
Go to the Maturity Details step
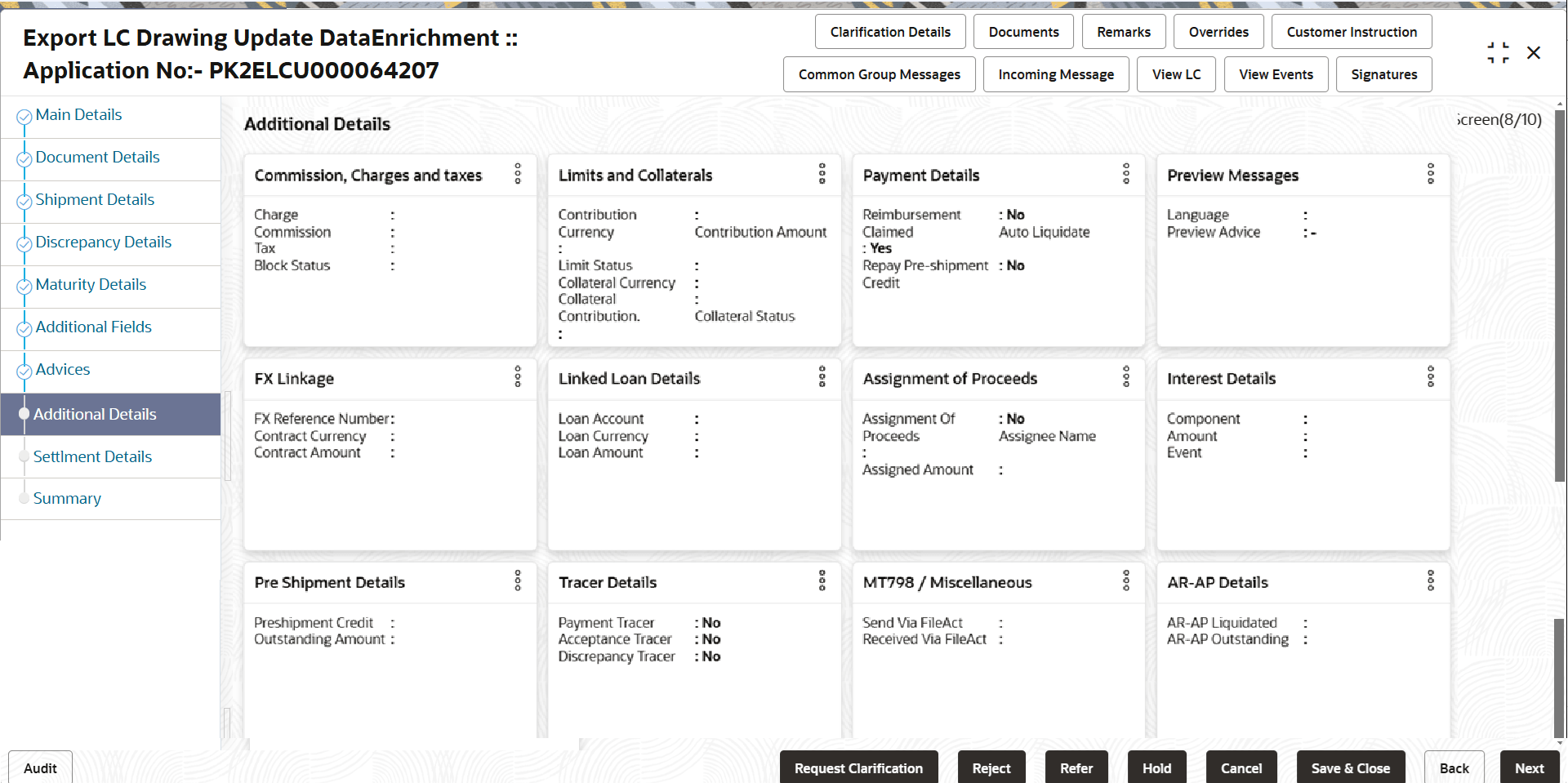tap(91, 285)
